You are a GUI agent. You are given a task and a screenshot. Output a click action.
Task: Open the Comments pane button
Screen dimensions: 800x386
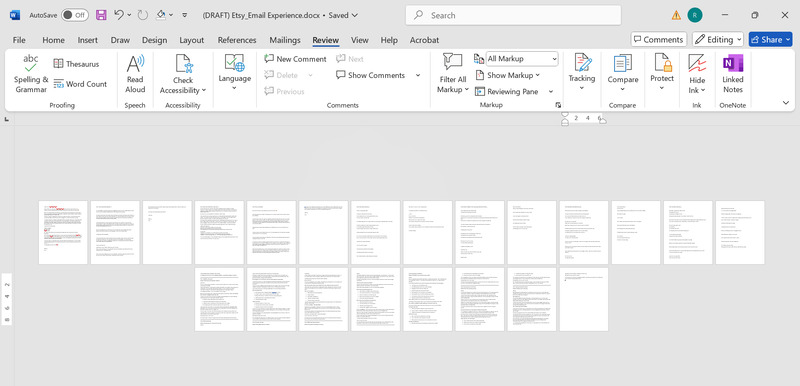(x=658, y=39)
